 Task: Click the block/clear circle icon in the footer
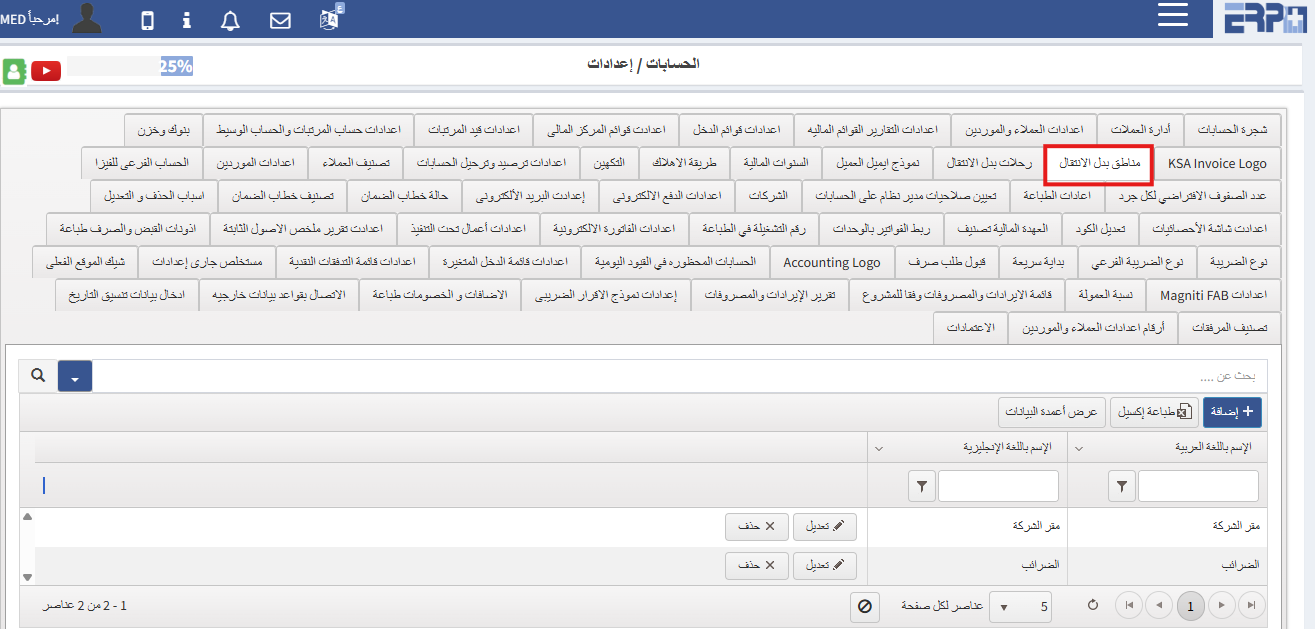(864, 606)
